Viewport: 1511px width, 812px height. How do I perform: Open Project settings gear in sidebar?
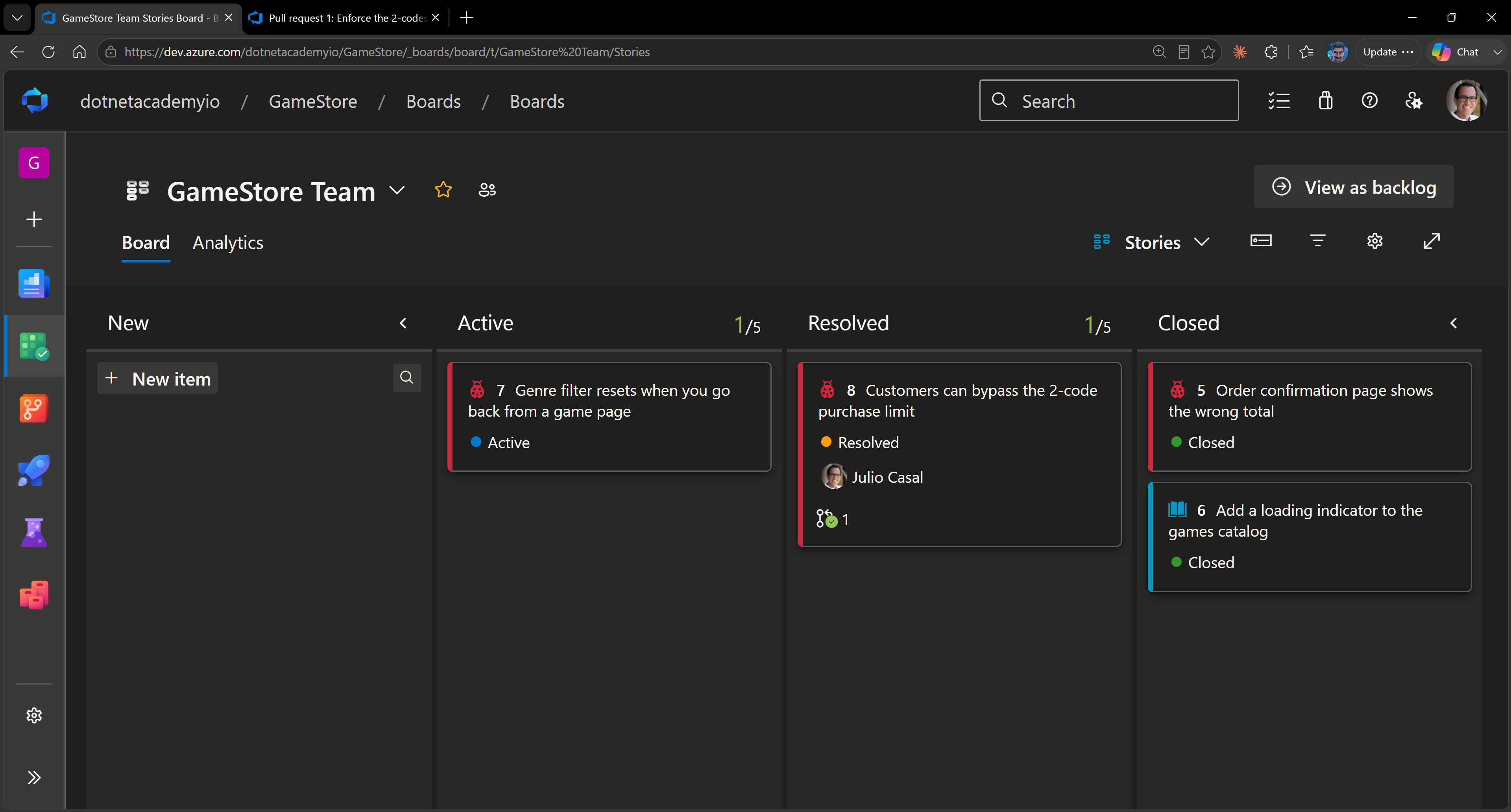(x=34, y=715)
